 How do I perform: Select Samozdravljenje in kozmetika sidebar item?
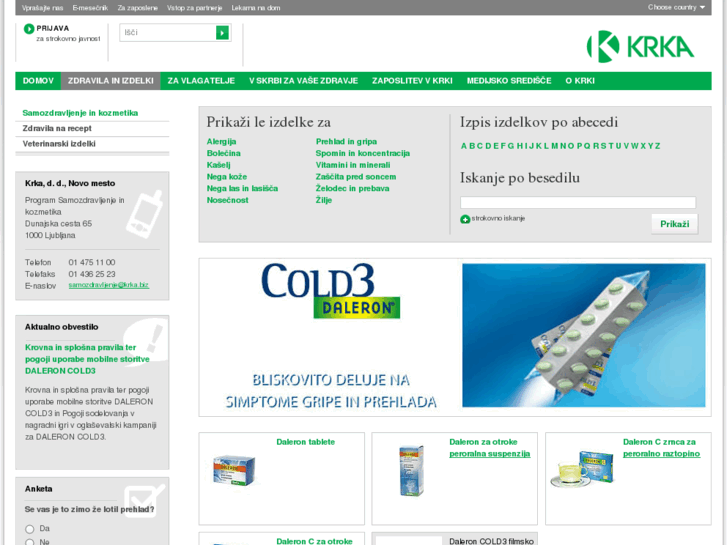coord(80,113)
